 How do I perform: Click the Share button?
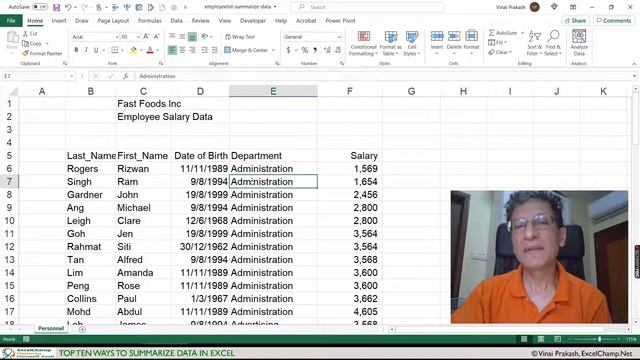575,20
